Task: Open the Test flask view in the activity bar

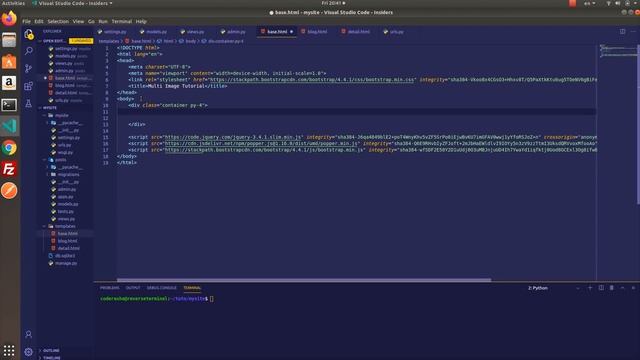Action: 29,103
